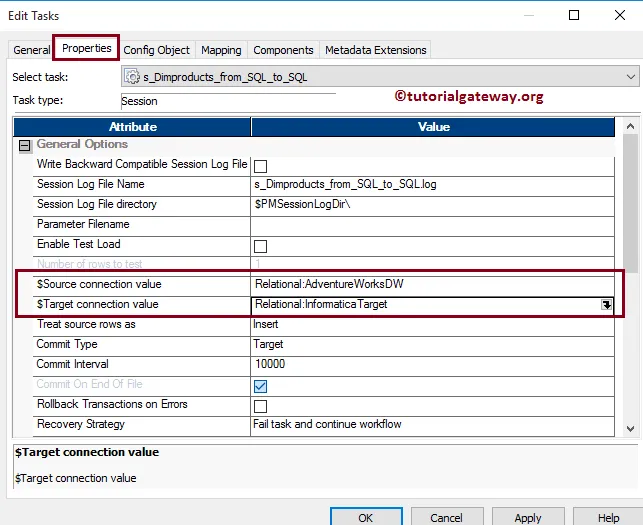Toggle Commit On End Of File checkbox
This screenshot has height=525, width=643.
260,386
